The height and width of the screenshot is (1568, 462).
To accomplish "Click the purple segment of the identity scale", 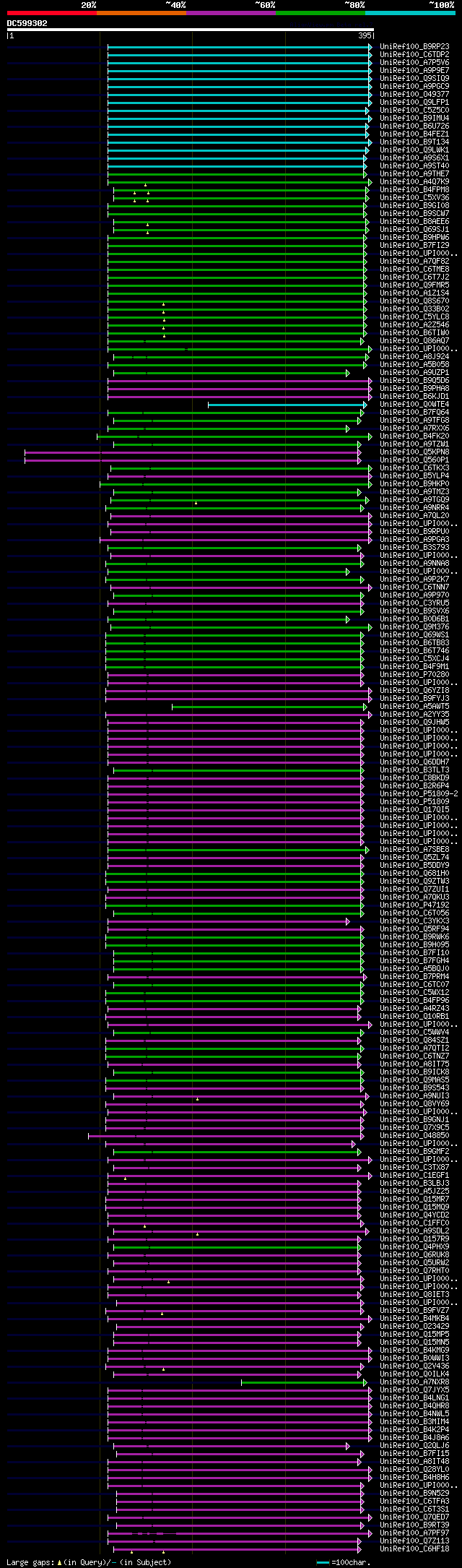I will (231, 13).
